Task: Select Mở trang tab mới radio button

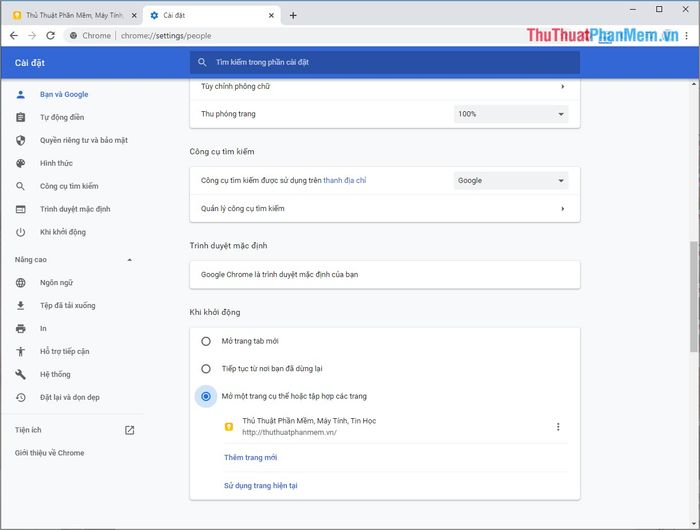Action: point(206,342)
